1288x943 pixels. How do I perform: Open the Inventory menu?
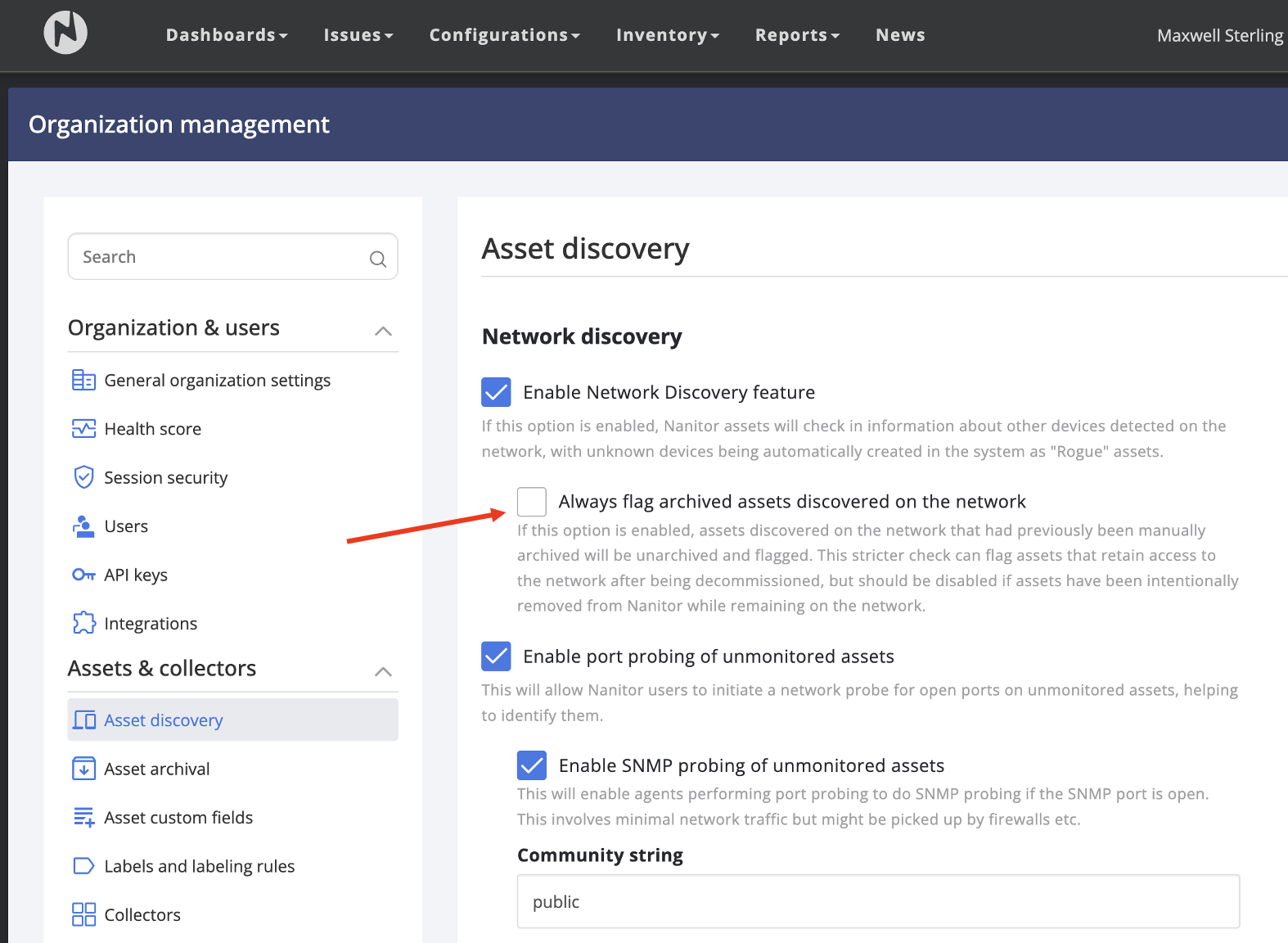(667, 35)
